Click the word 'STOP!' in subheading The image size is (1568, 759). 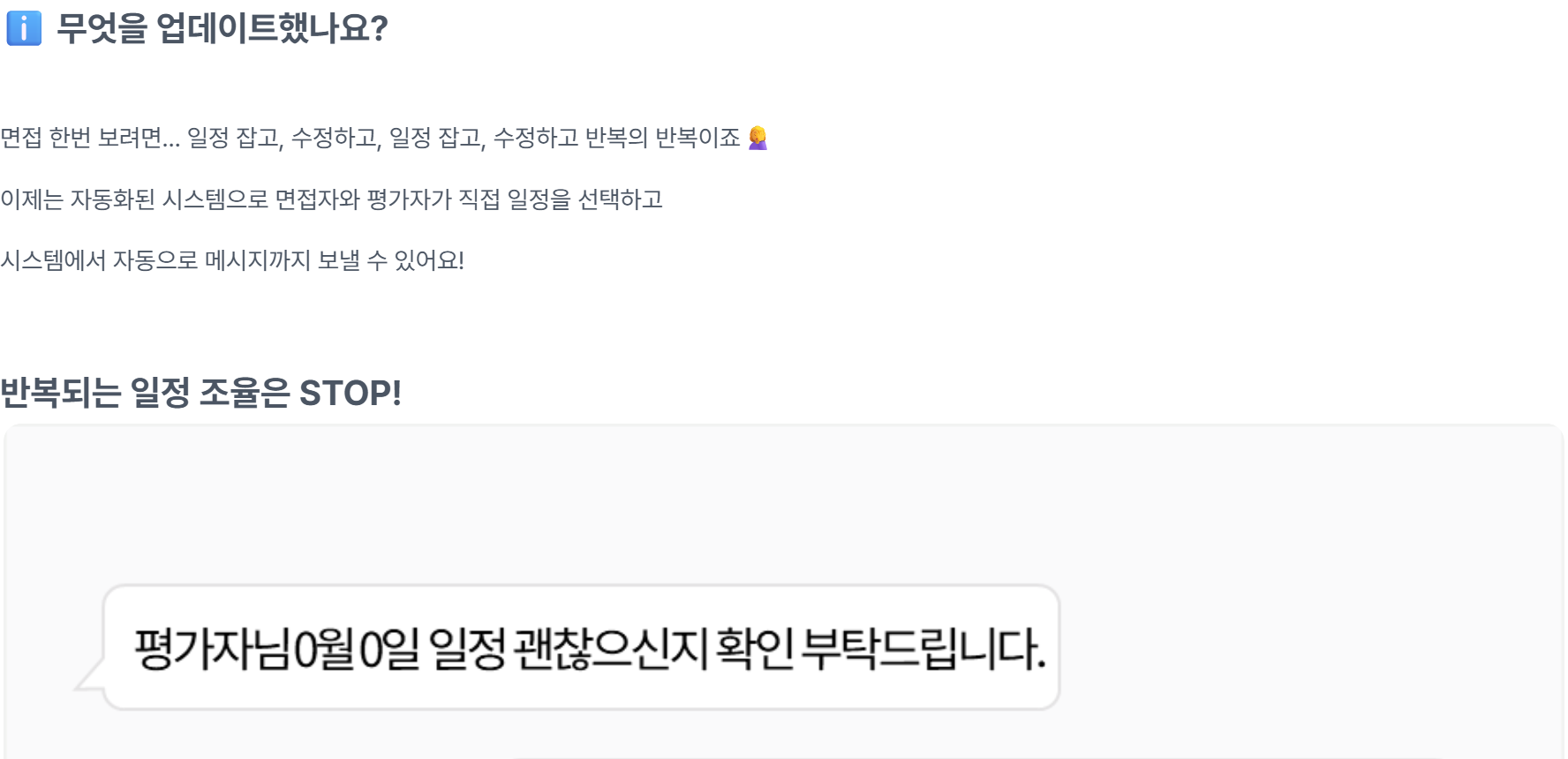pos(351,393)
